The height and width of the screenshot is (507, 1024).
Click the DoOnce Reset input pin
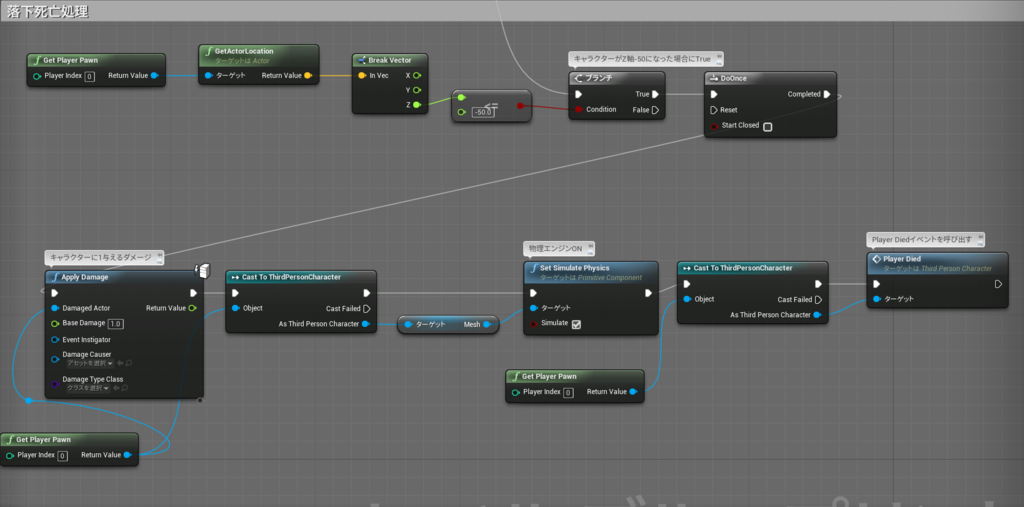[x=714, y=110]
